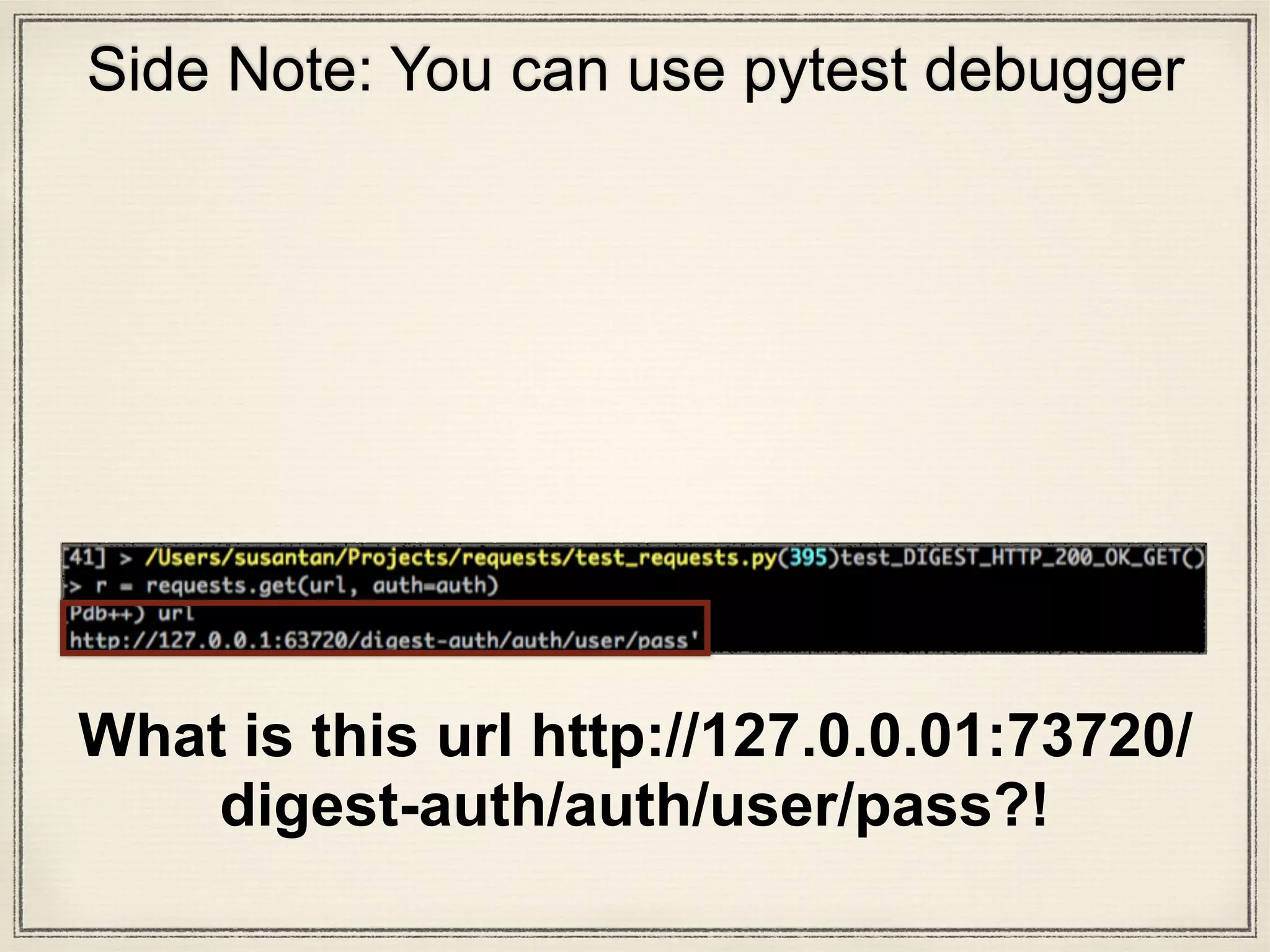This screenshot has height=952, width=1270.
Task: Click the test_requests.py file path in the terminal
Action: pos(461,558)
